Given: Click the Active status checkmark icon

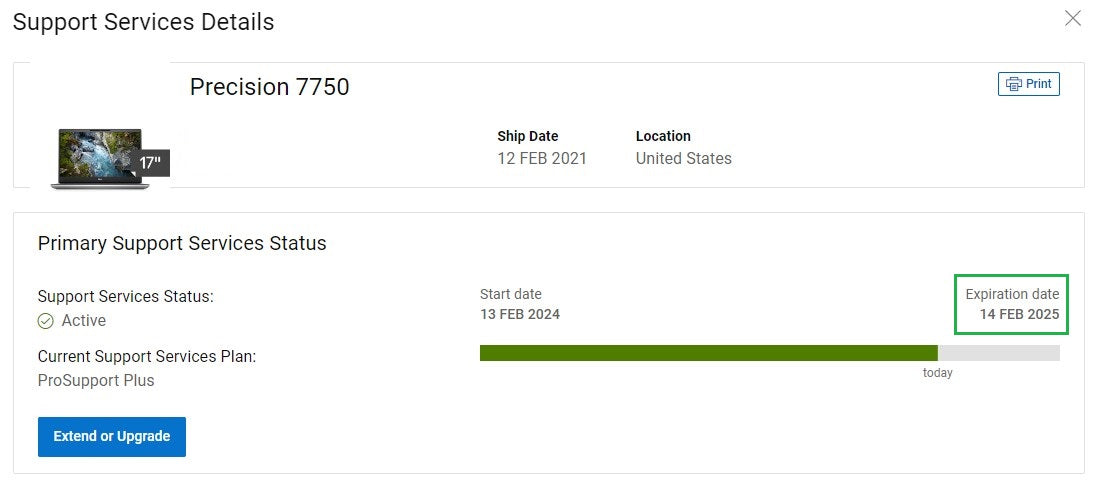Looking at the screenshot, I should [x=46, y=321].
